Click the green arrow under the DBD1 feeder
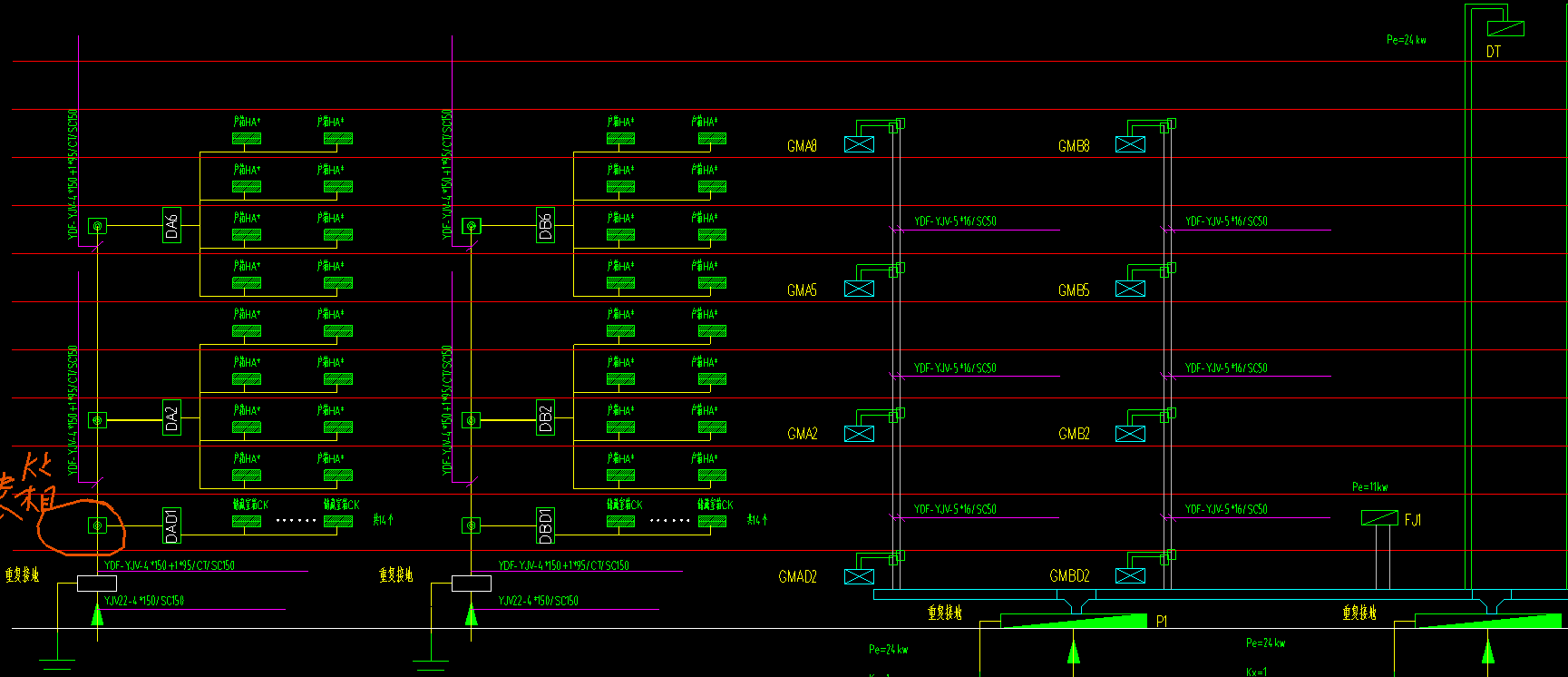This screenshot has width=1568, height=677. (471, 614)
